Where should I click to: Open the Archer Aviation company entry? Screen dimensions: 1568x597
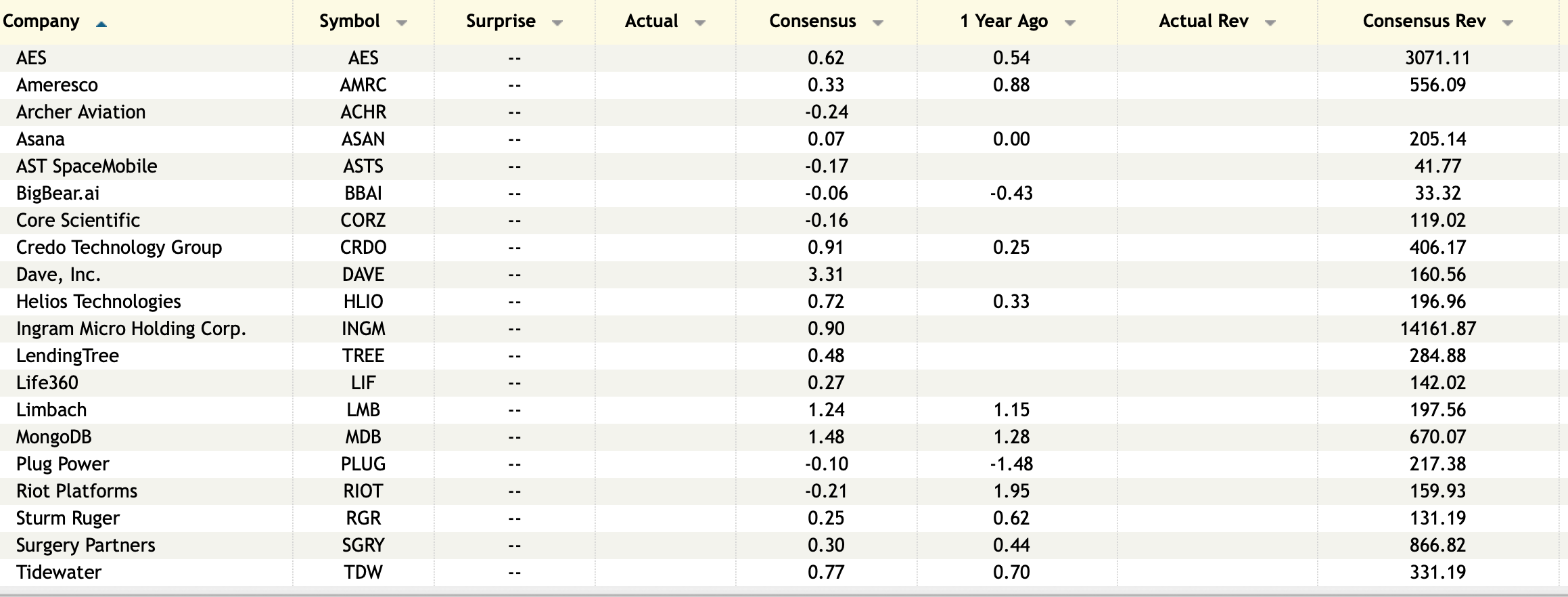tap(81, 112)
